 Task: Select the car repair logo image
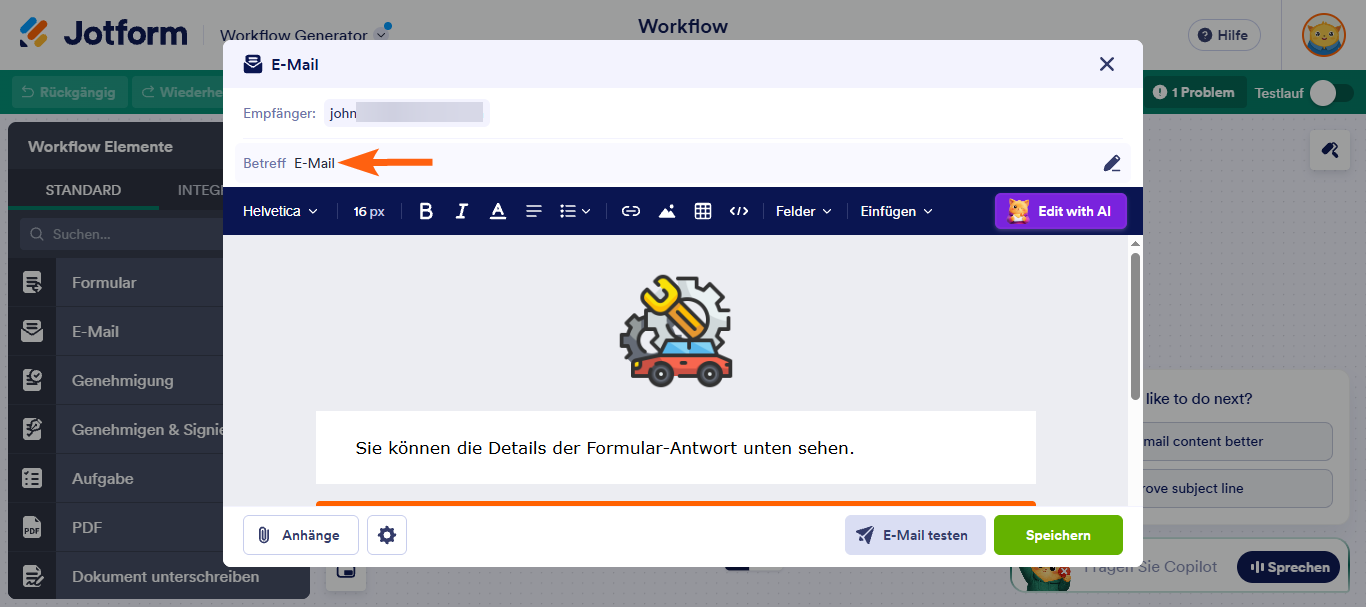coord(676,331)
